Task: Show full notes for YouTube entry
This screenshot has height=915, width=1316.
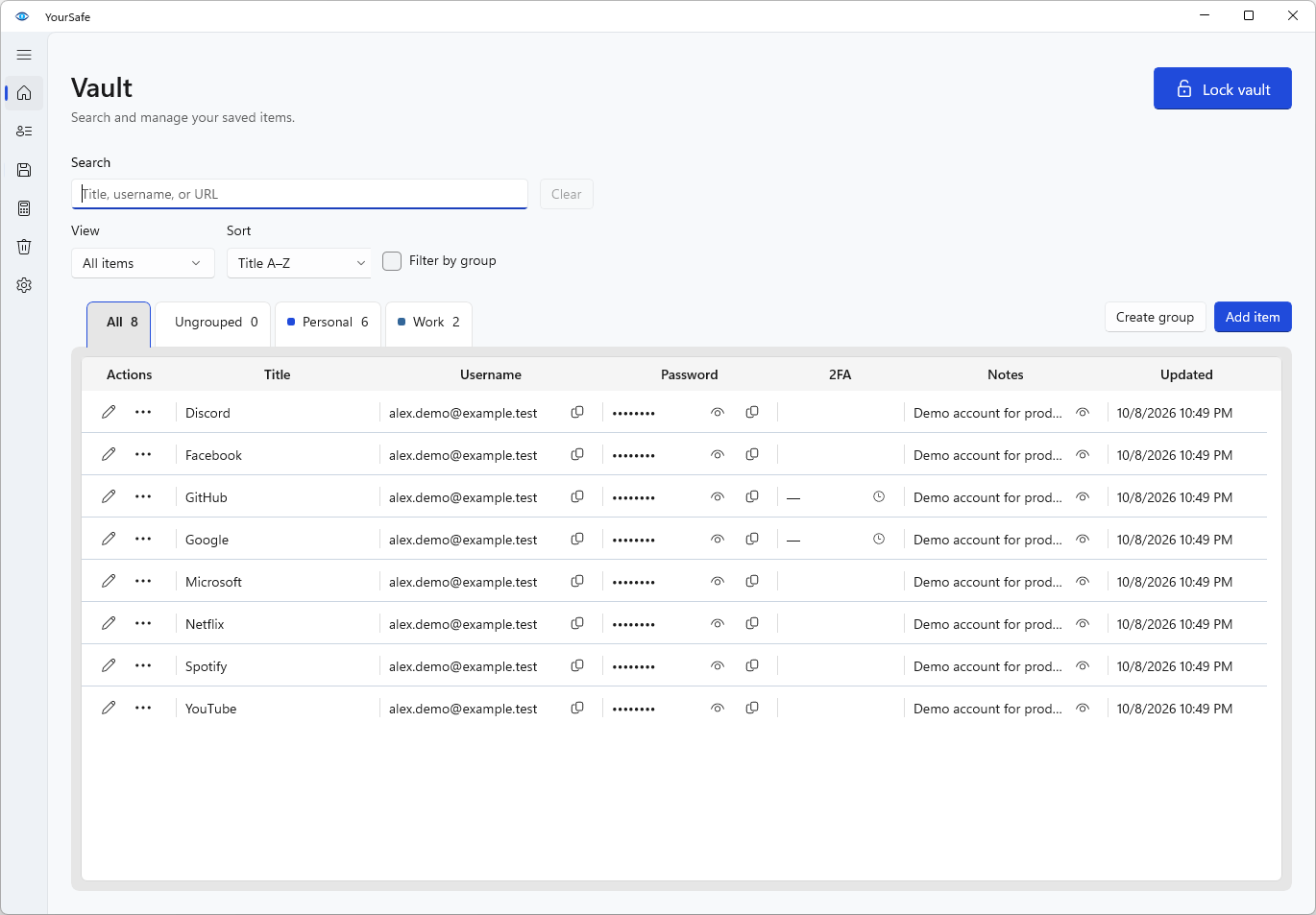Action: pyautogui.click(x=1083, y=708)
